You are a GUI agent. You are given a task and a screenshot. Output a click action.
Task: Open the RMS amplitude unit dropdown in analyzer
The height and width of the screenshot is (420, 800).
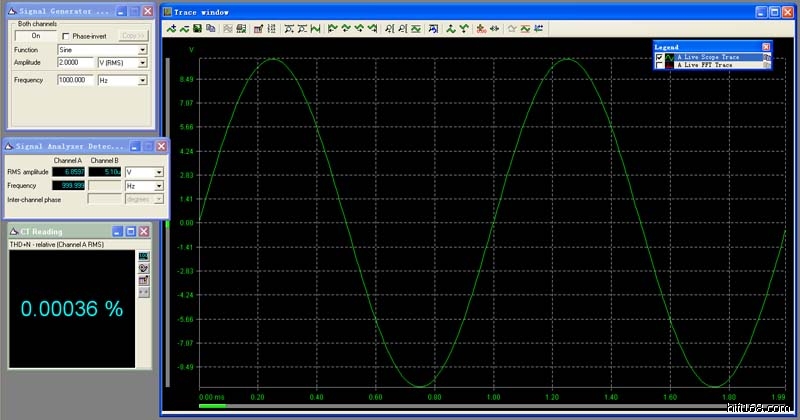(x=158, y=172)
